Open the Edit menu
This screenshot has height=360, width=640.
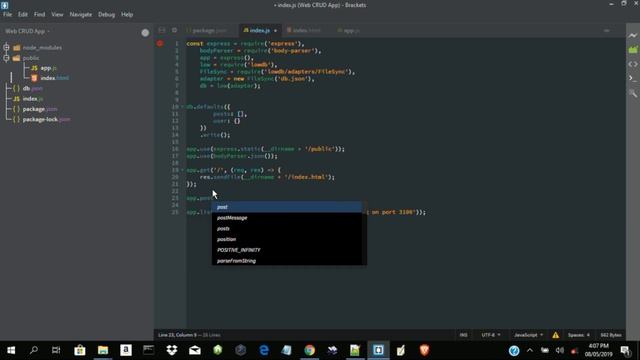pyautogui.click(x=22, y=14)
